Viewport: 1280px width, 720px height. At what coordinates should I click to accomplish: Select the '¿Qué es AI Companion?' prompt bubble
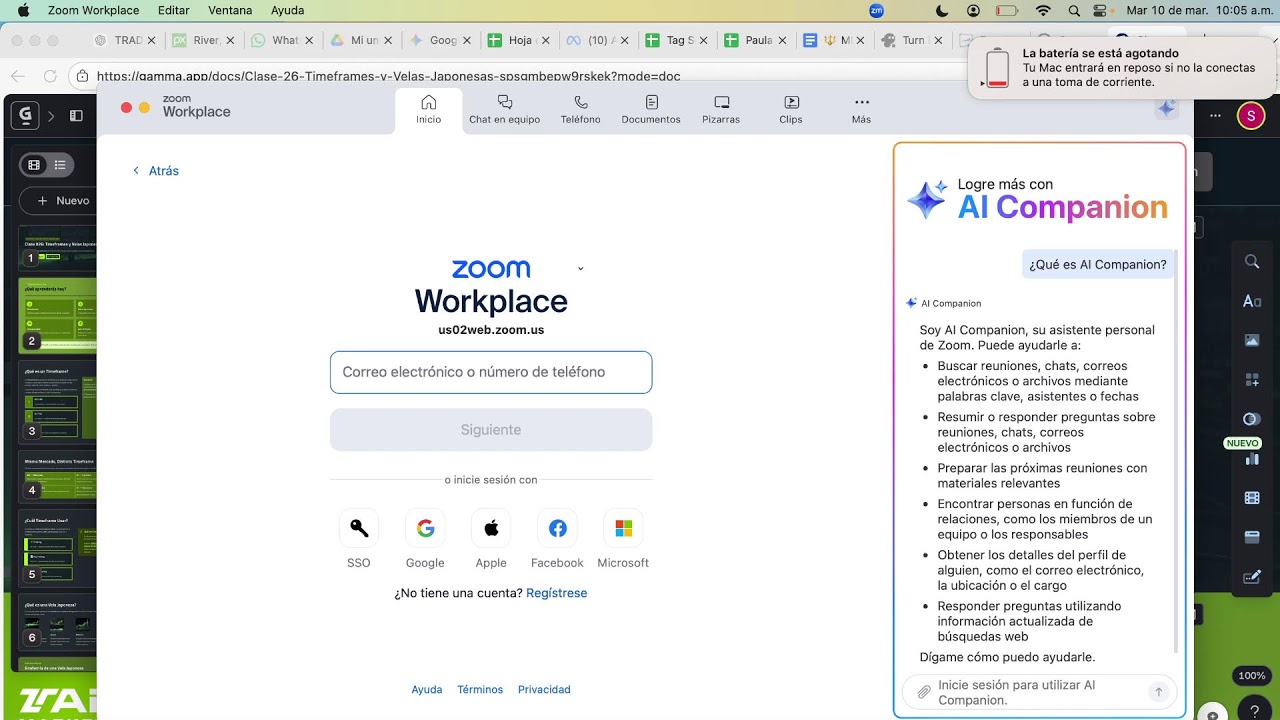1098,265
